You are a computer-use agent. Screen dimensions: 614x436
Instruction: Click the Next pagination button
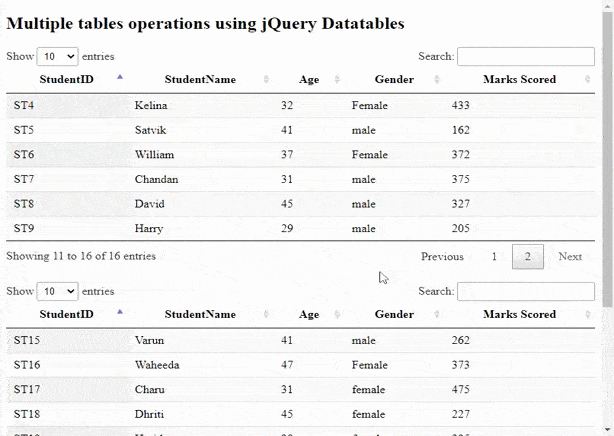[x=570, y=257]
